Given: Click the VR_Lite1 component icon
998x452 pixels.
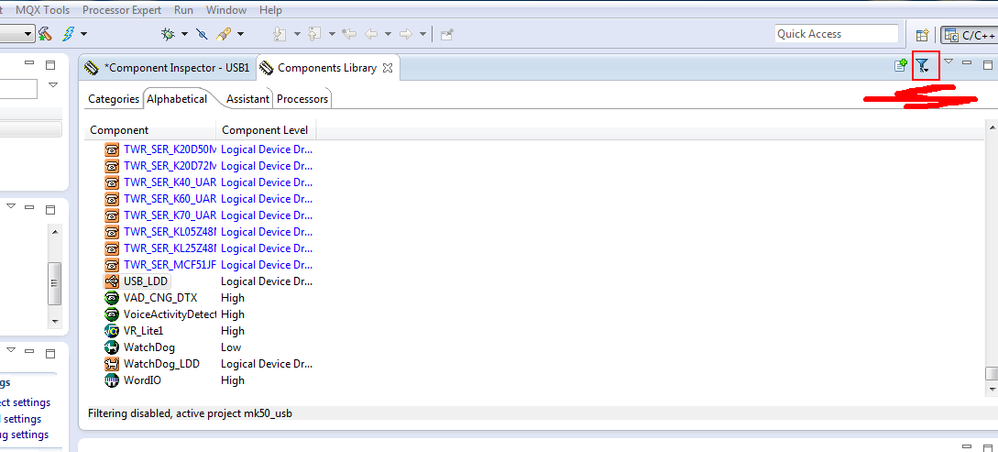Looking at the screenshot, I should click(x=112, y=331).
